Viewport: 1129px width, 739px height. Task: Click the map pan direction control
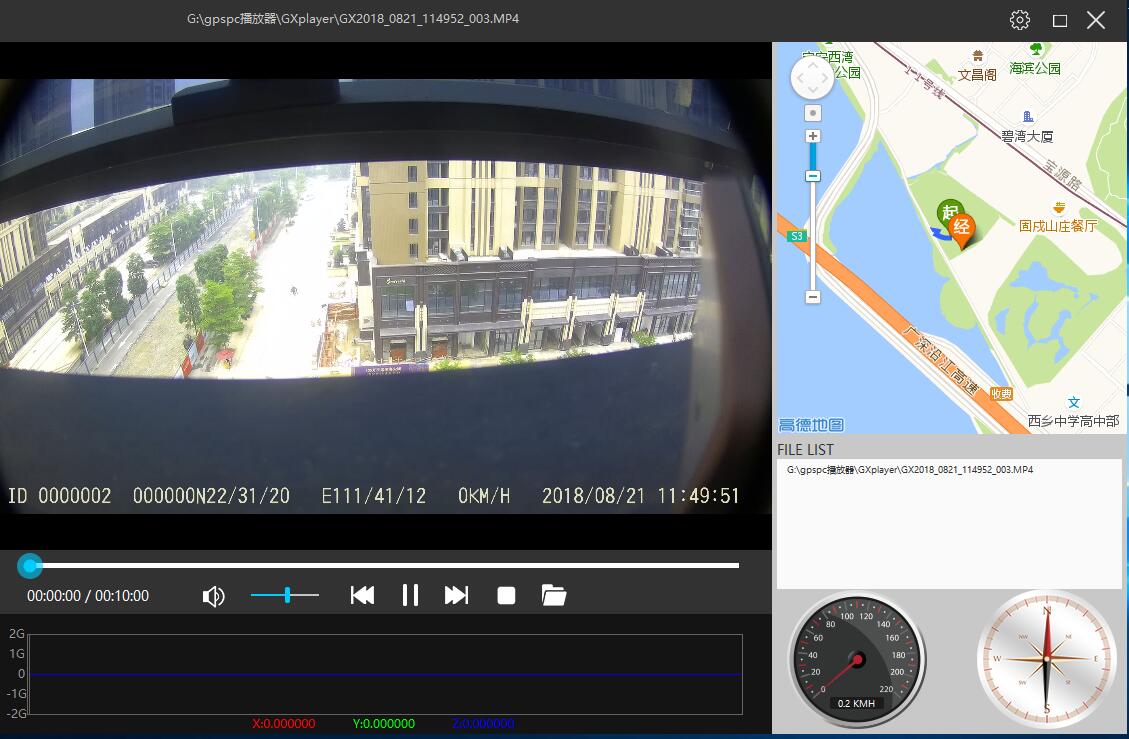(x=812, y=77)
